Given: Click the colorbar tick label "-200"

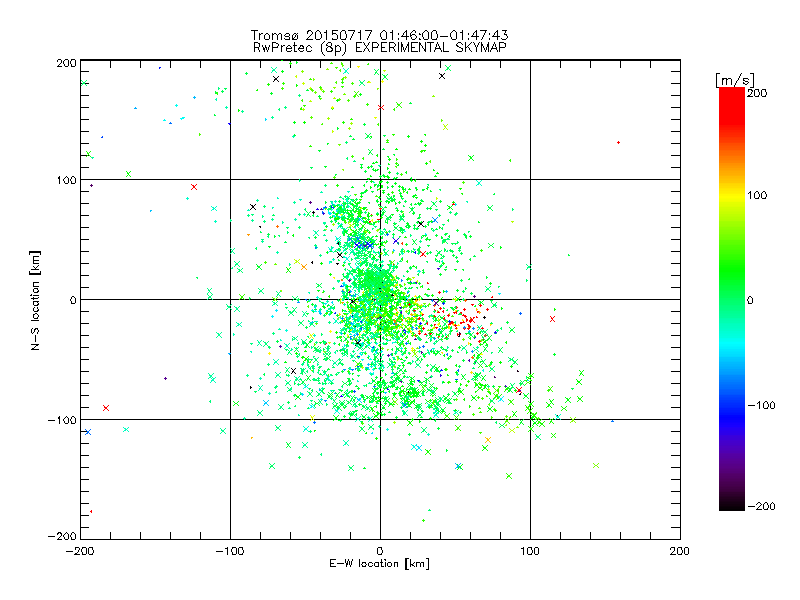Looking at the screenshot, I should pos(761,506).
